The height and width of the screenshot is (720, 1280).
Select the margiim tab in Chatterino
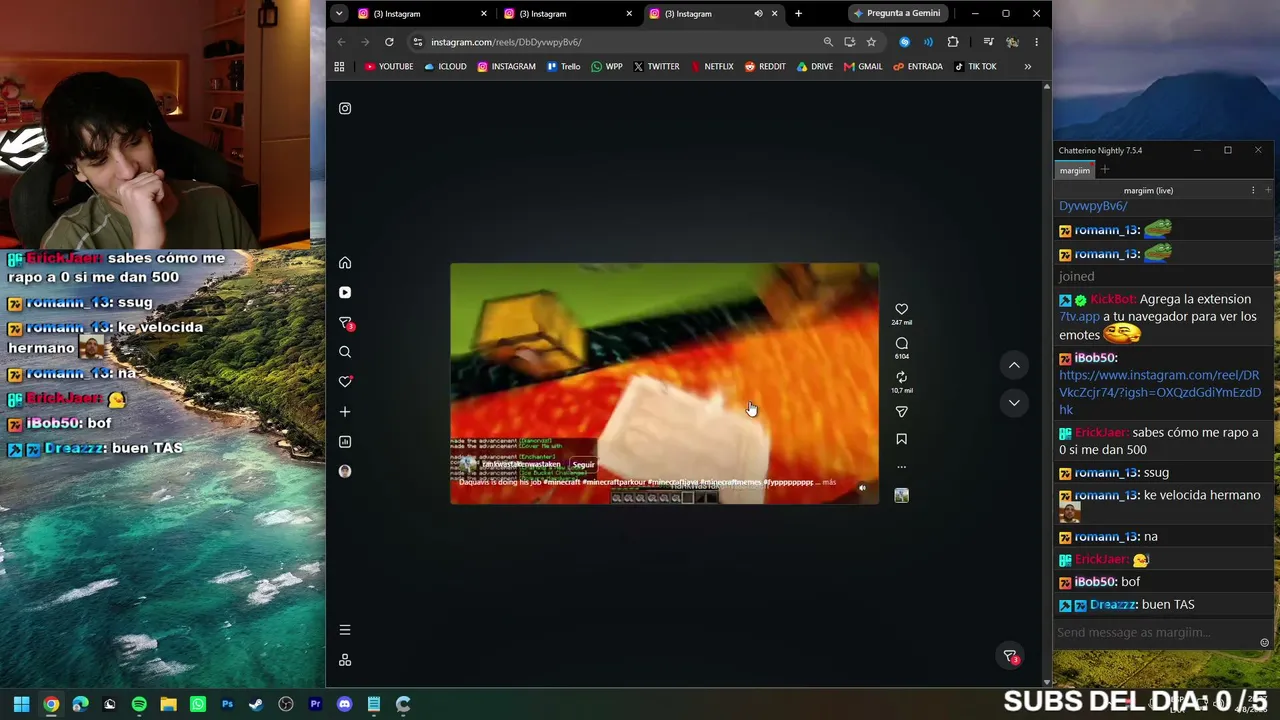click(1075, 171)
